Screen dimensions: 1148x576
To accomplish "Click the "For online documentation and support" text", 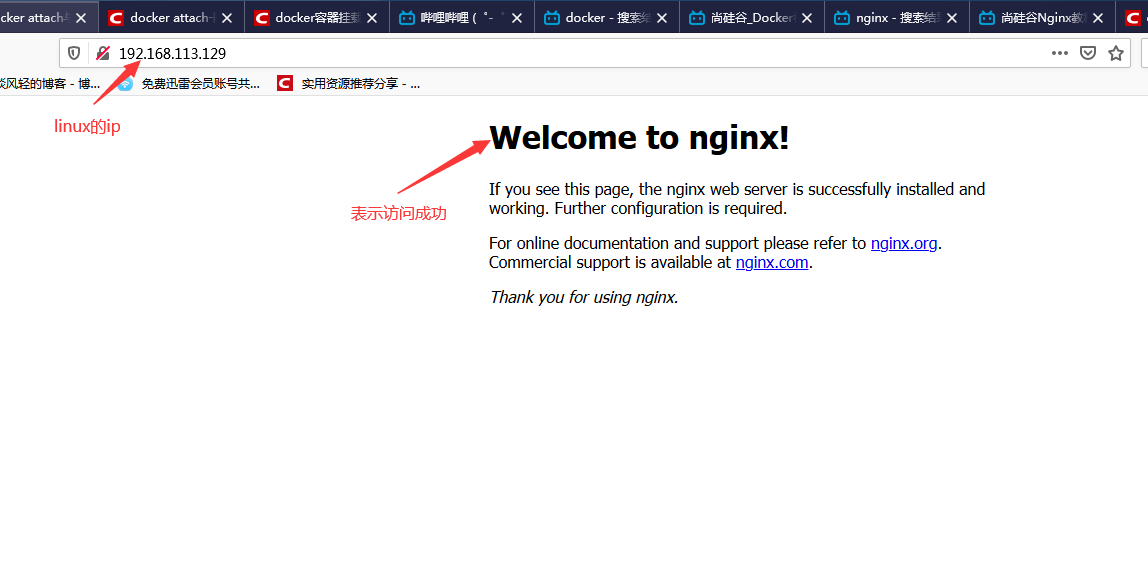I will pos(677,243).
